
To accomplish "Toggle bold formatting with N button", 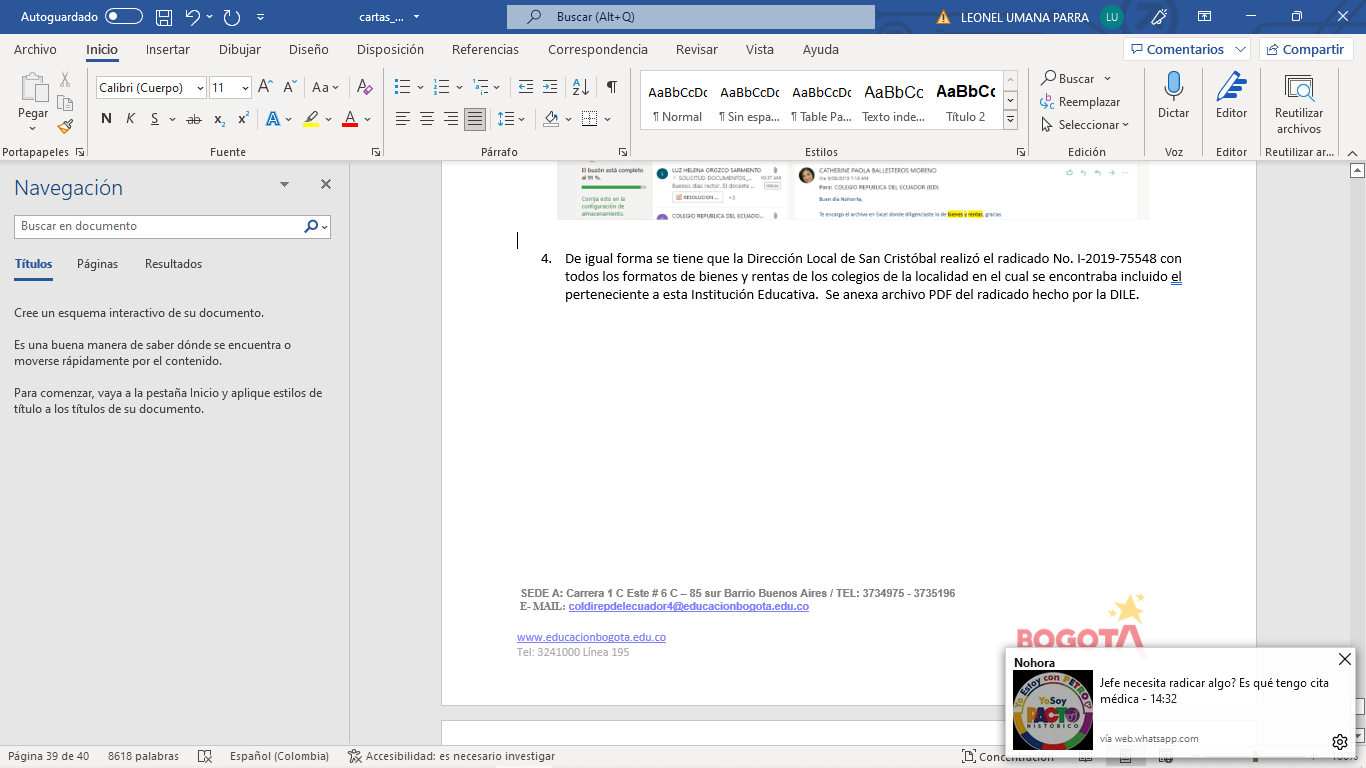I will tap(106, 119).
